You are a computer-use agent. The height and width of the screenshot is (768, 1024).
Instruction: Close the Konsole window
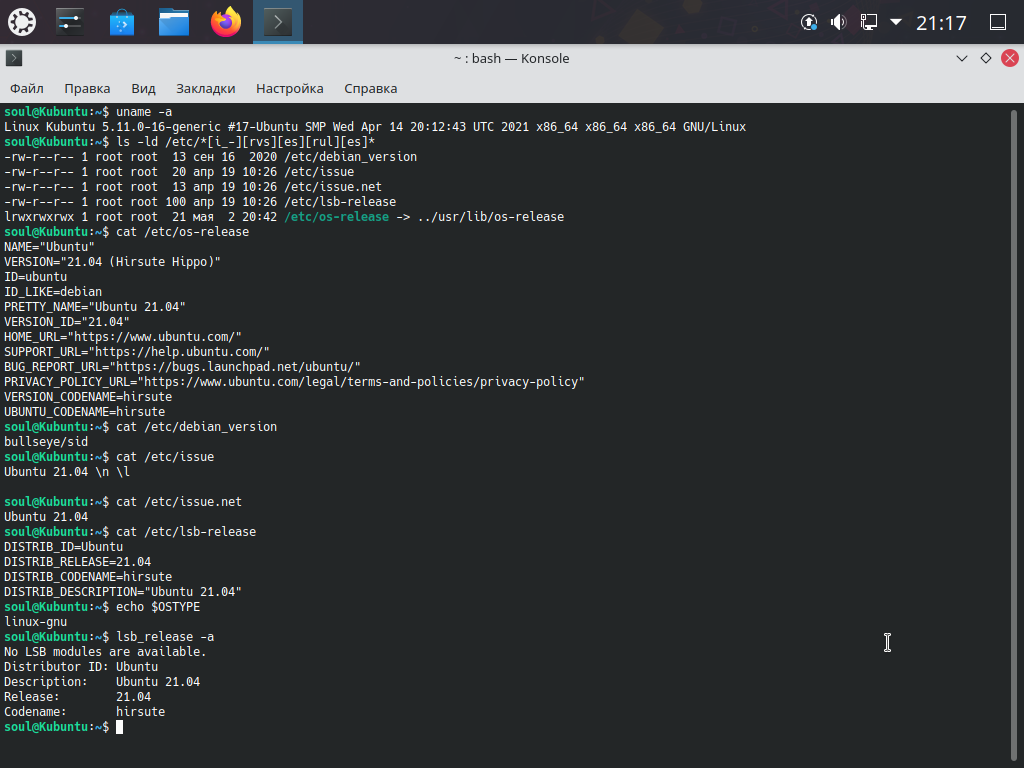(1010, 58)
